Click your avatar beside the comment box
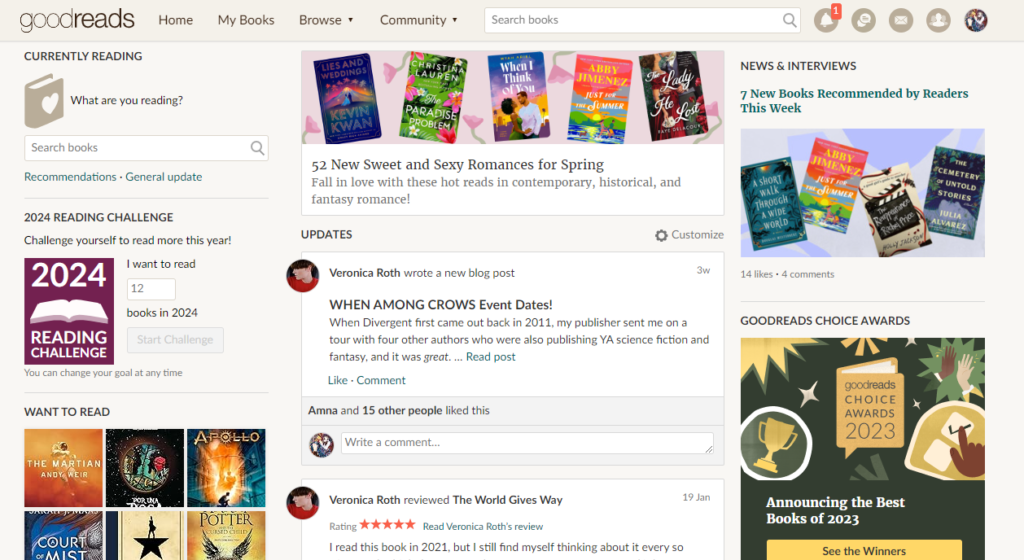 [321, 444]
